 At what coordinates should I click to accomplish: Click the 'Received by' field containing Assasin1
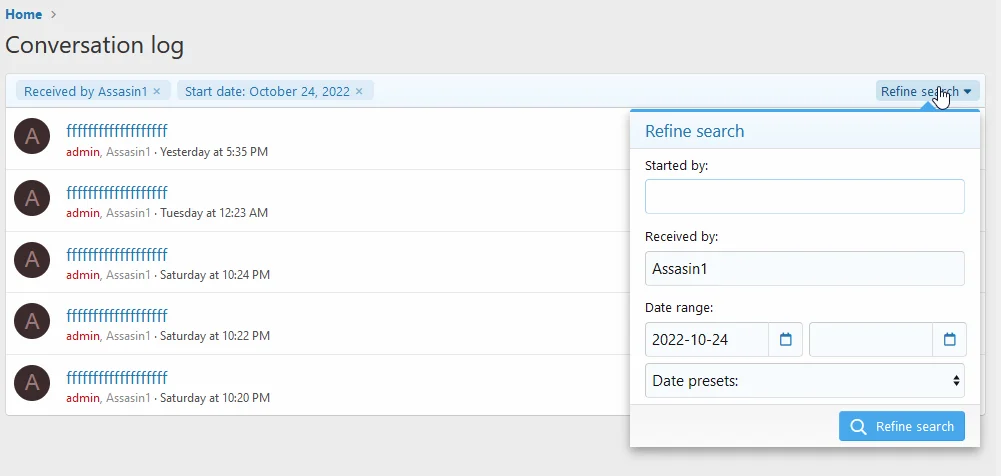804,268
